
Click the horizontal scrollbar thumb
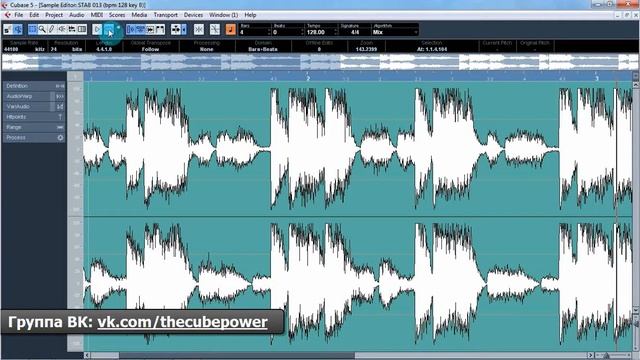[x=237, y=356]
